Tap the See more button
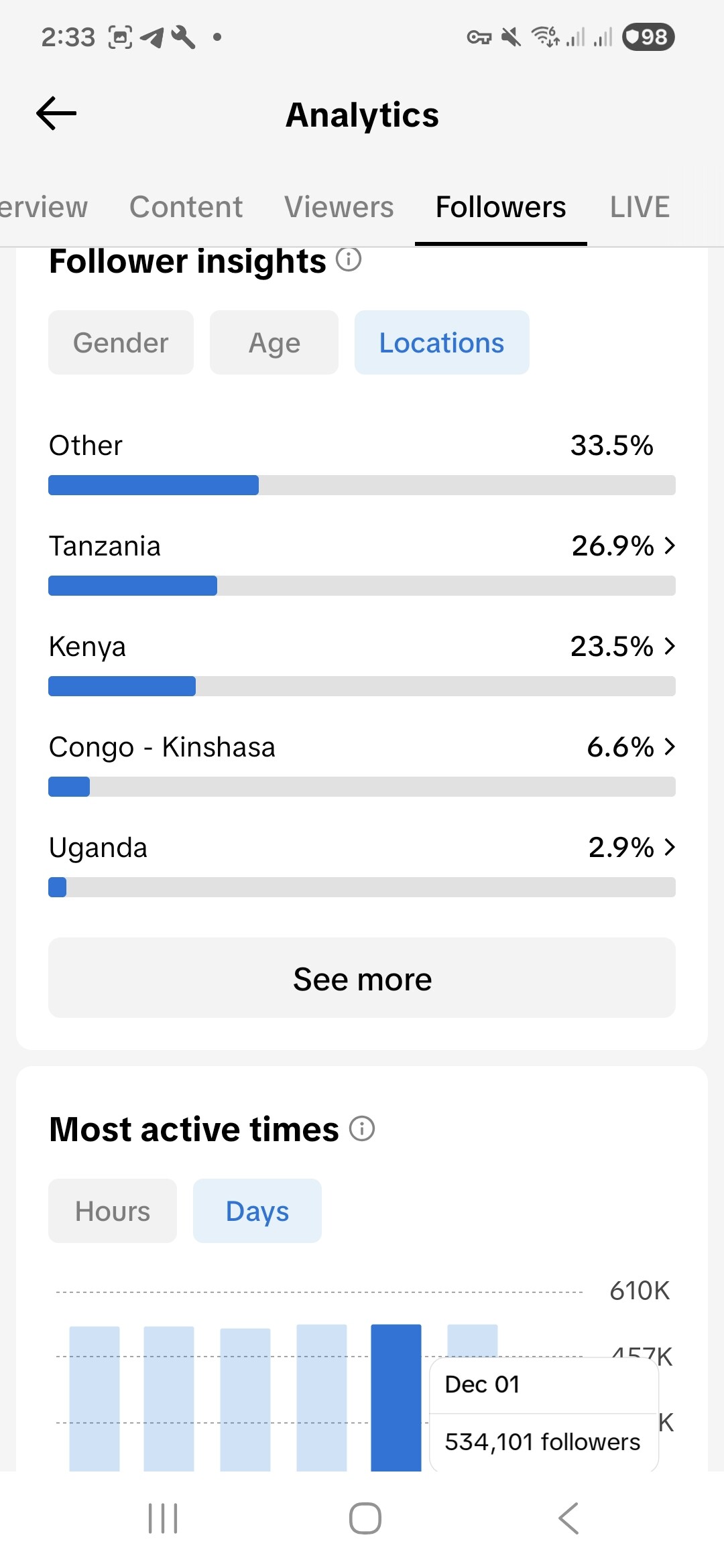This screenshot has height=1568, width=724. pos(362,978)
